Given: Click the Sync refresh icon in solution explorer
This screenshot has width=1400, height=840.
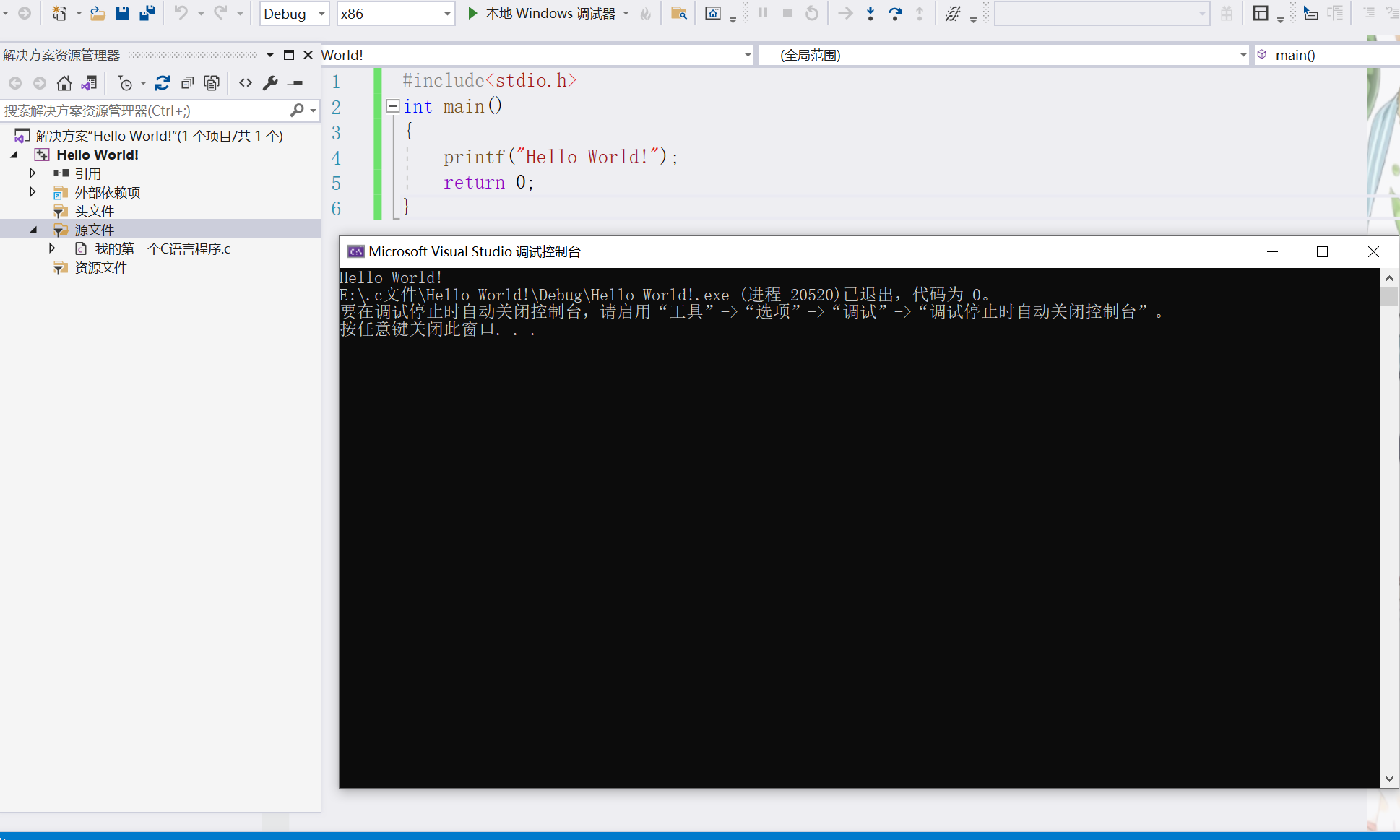Looking at the screenshot, I should coord(163,84).
